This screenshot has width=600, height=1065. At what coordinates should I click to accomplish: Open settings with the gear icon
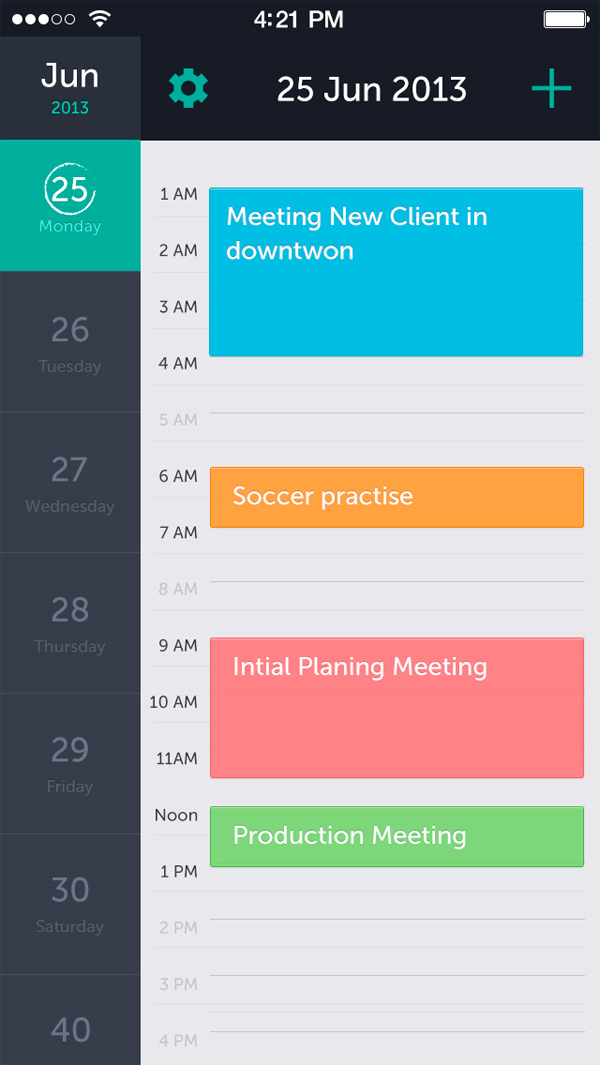click(188, 89)
